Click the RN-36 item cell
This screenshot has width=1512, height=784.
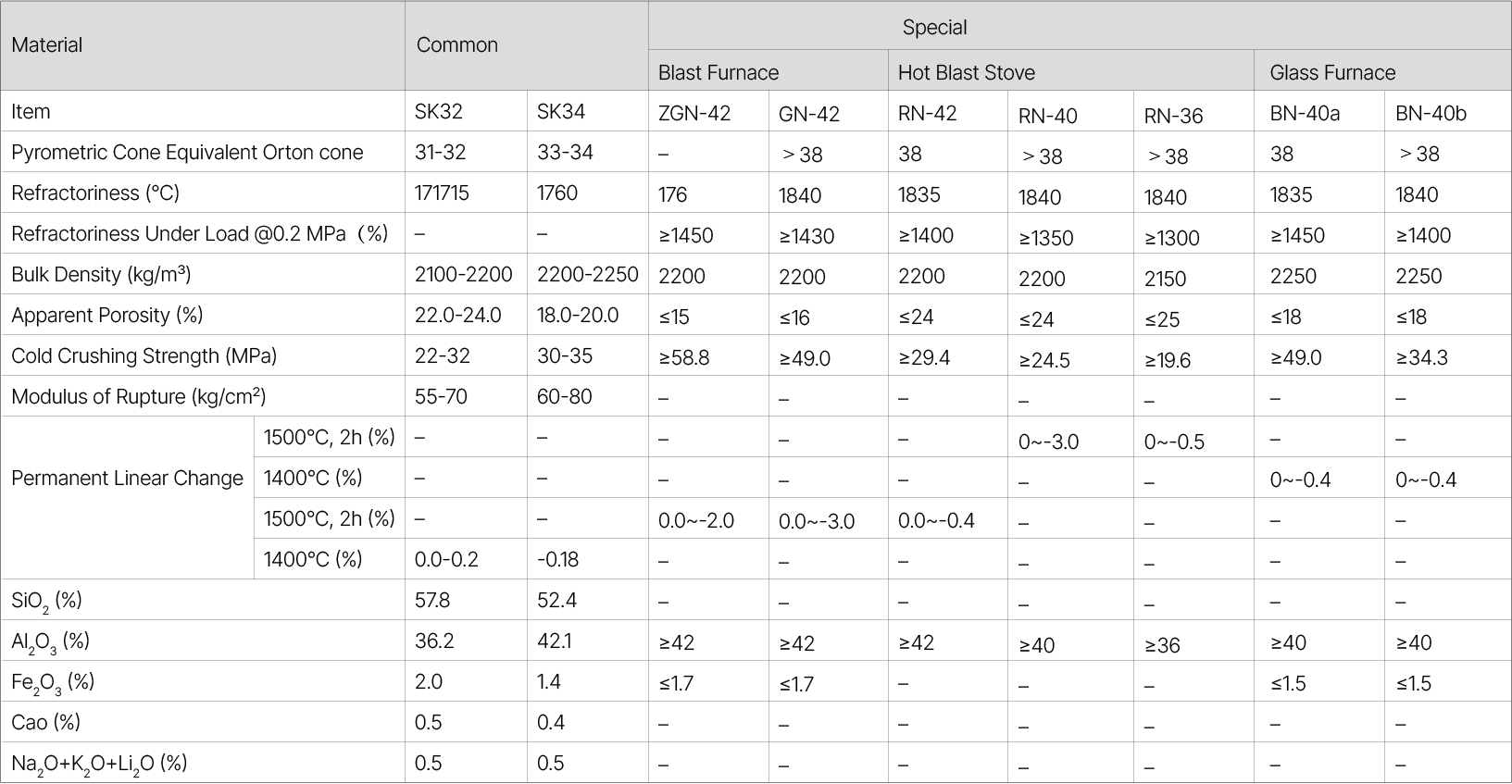1173,116
